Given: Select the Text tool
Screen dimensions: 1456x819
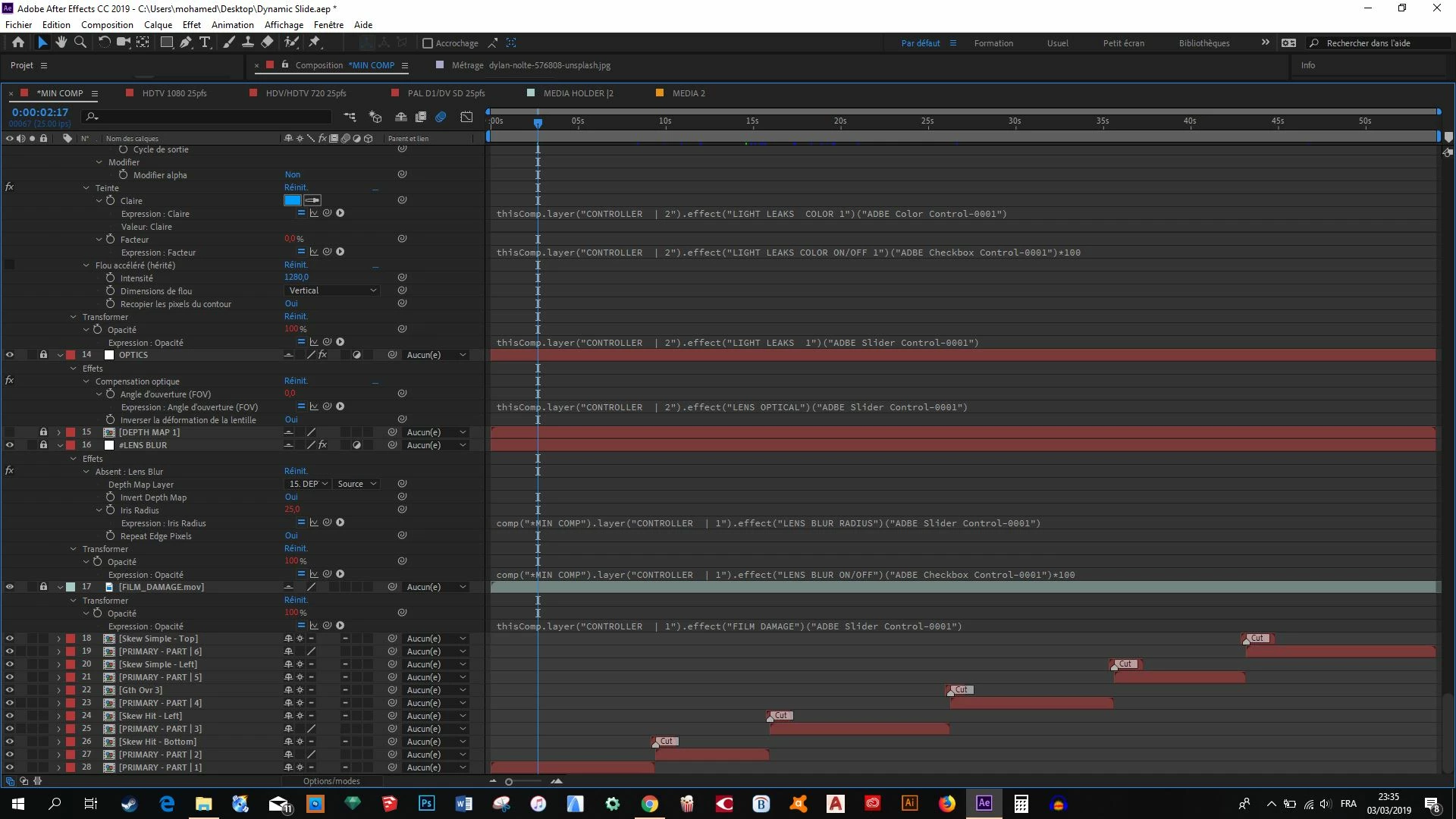Looking at the screenshot, I should point(205,42).
